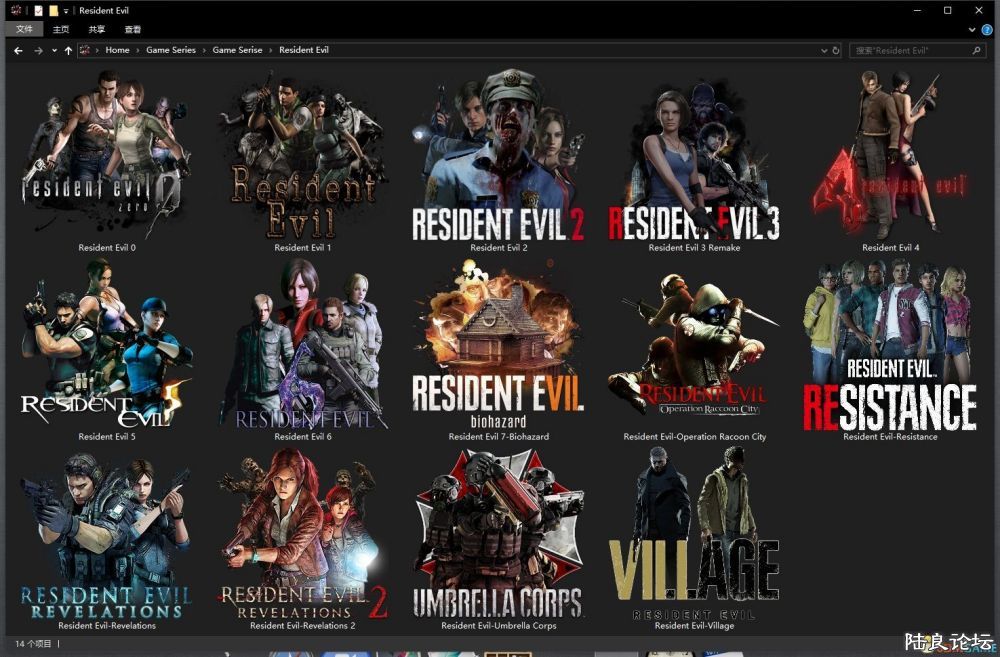The height and width of the screenshot is (657, 1000).
Task: Switch to the 查看 (View) ribbon tab
Action: (132, 30)
